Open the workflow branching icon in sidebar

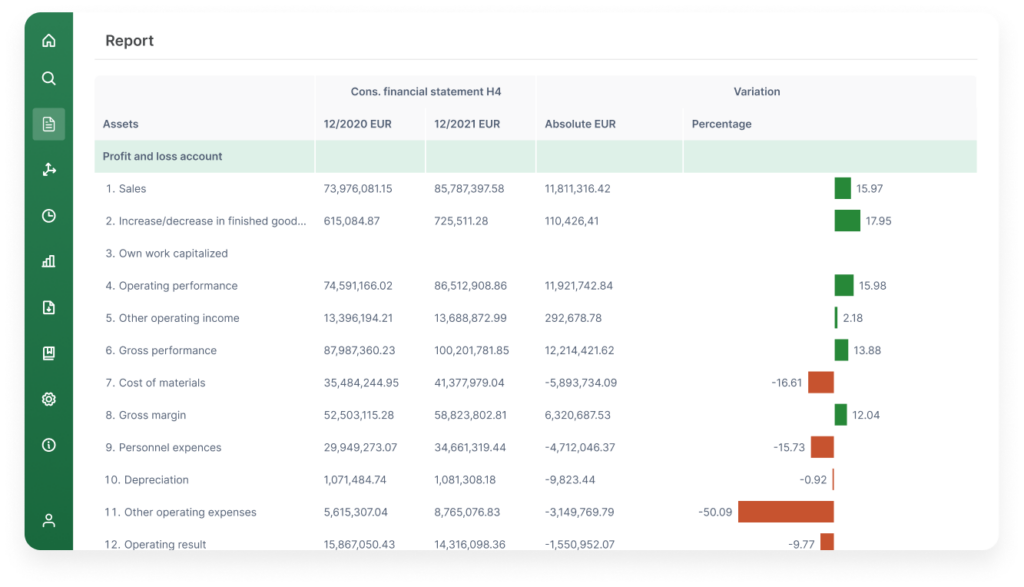[48, 169]
